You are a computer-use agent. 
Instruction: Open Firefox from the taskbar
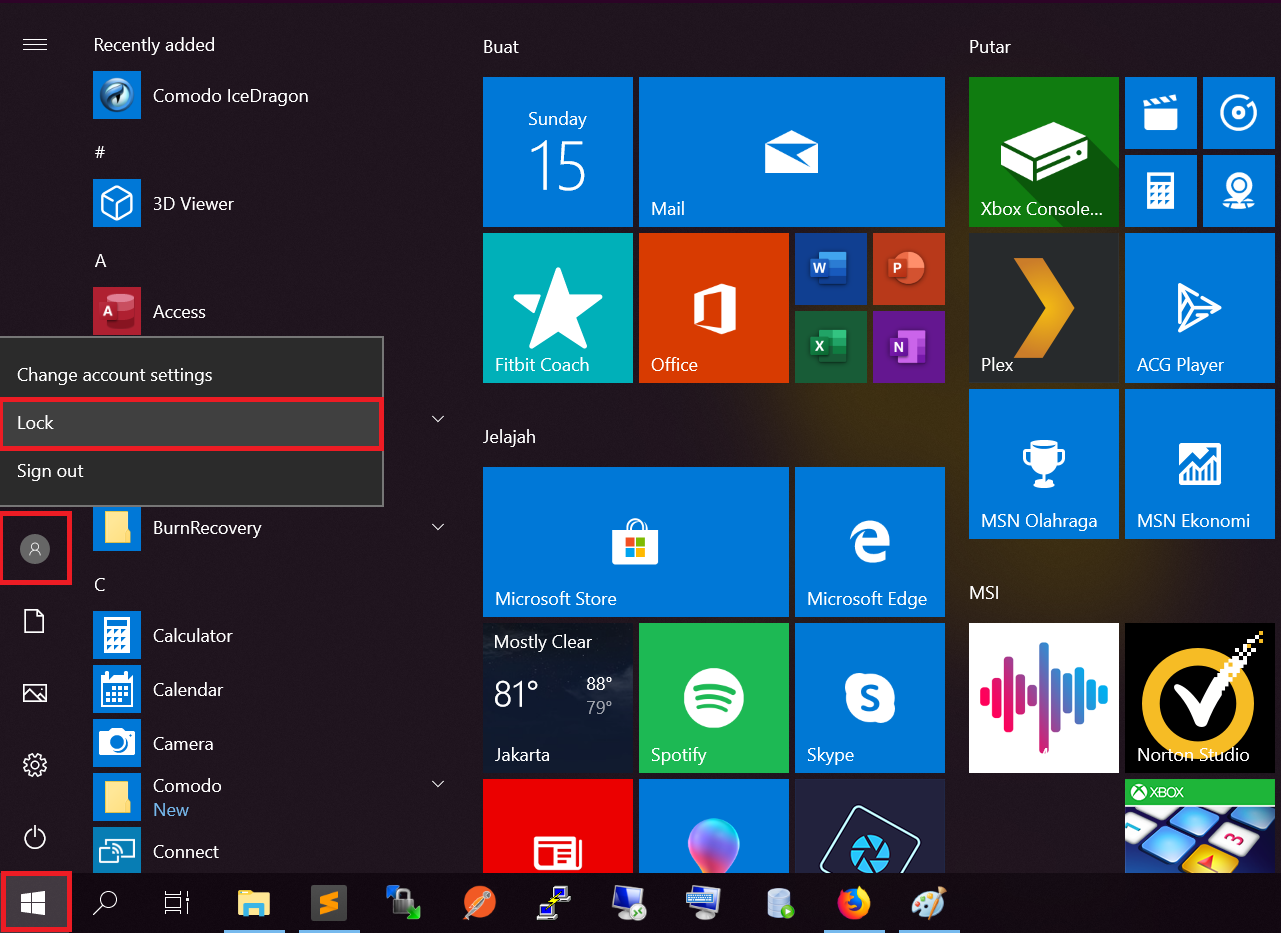853,903
